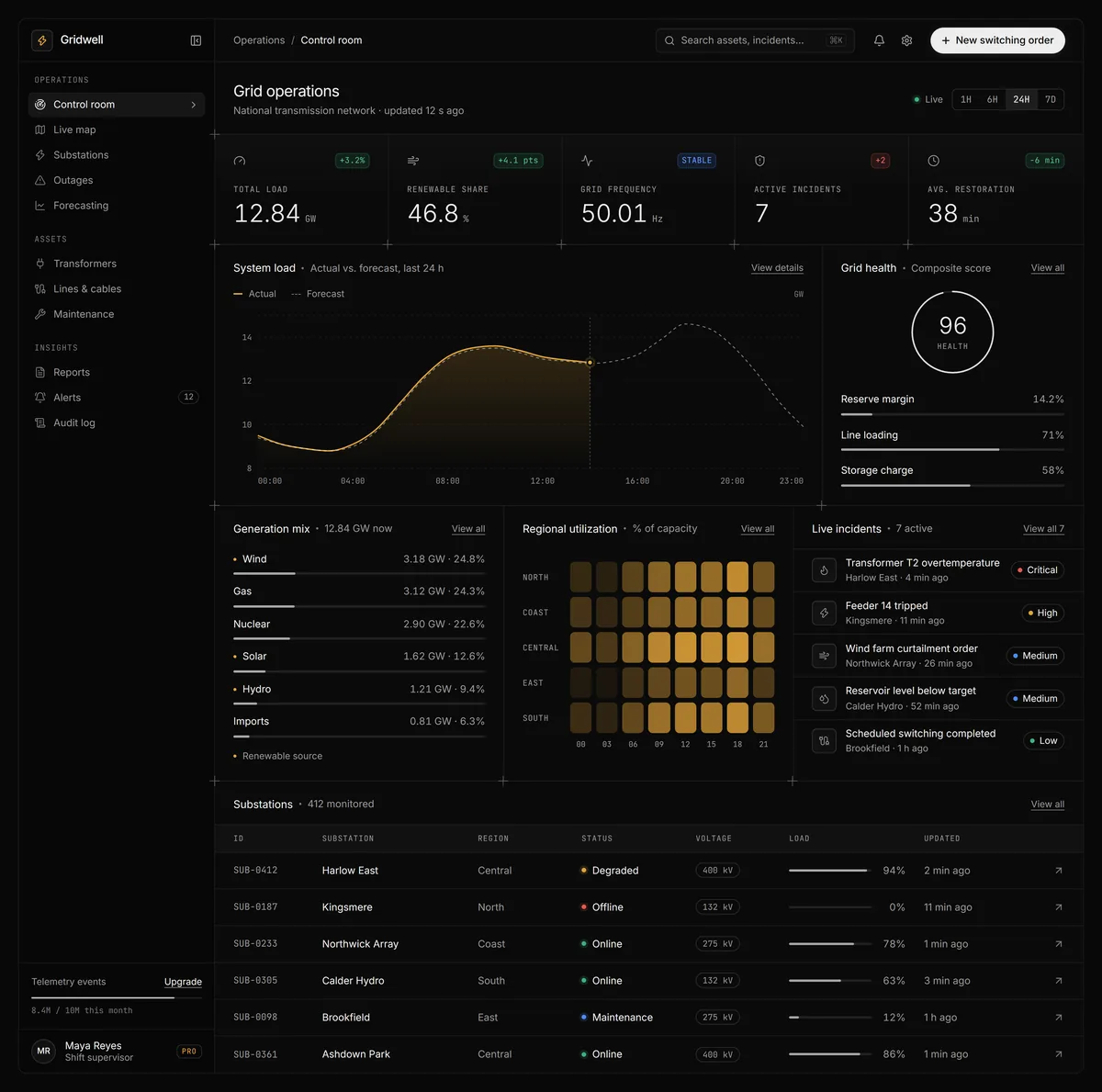
Task: Open Calder Hydro row arrow icon
Action: click(x=1059, y=981)
